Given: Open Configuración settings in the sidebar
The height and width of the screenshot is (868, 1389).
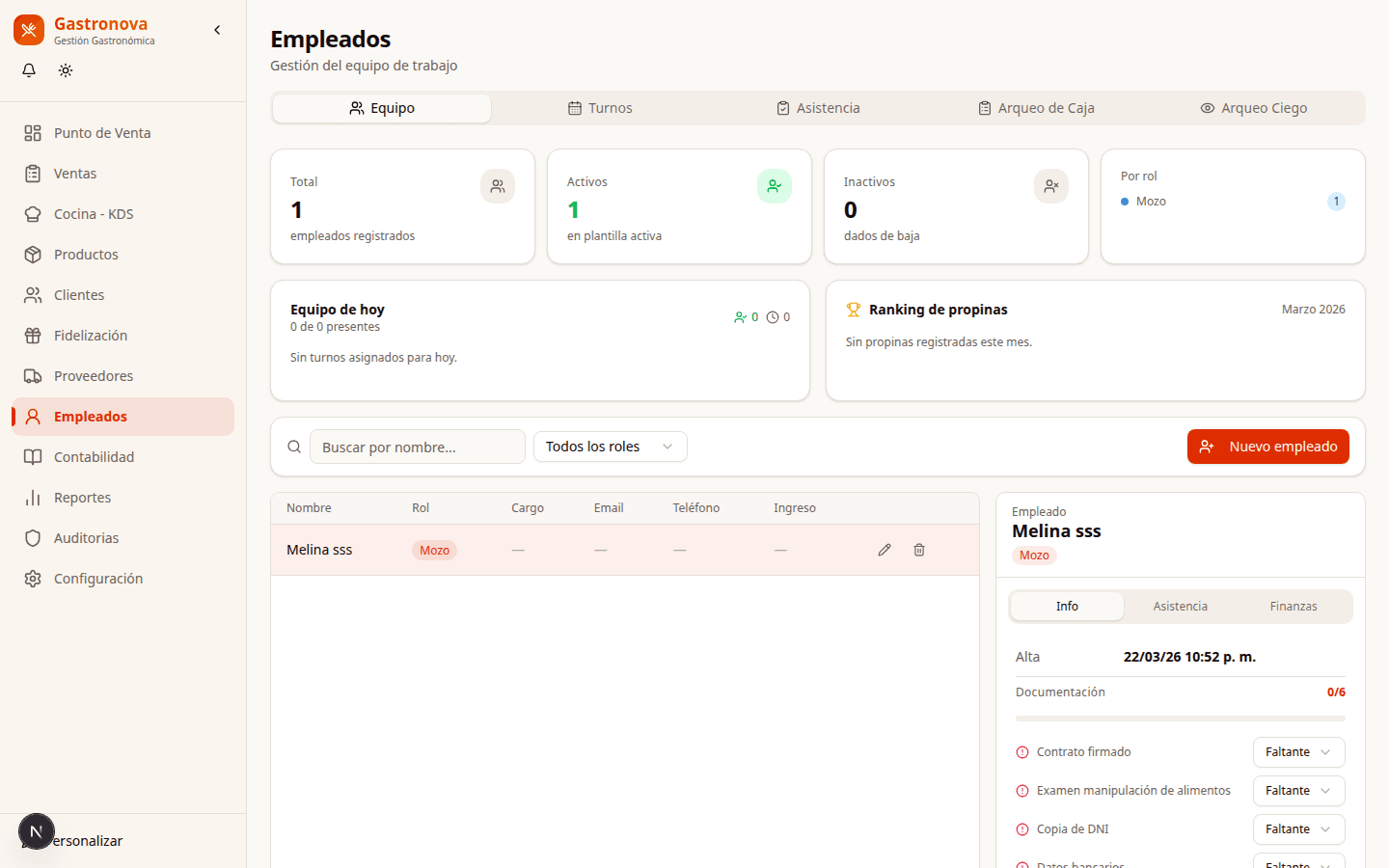Looking at the screenshot, I should tap(97, 579).
